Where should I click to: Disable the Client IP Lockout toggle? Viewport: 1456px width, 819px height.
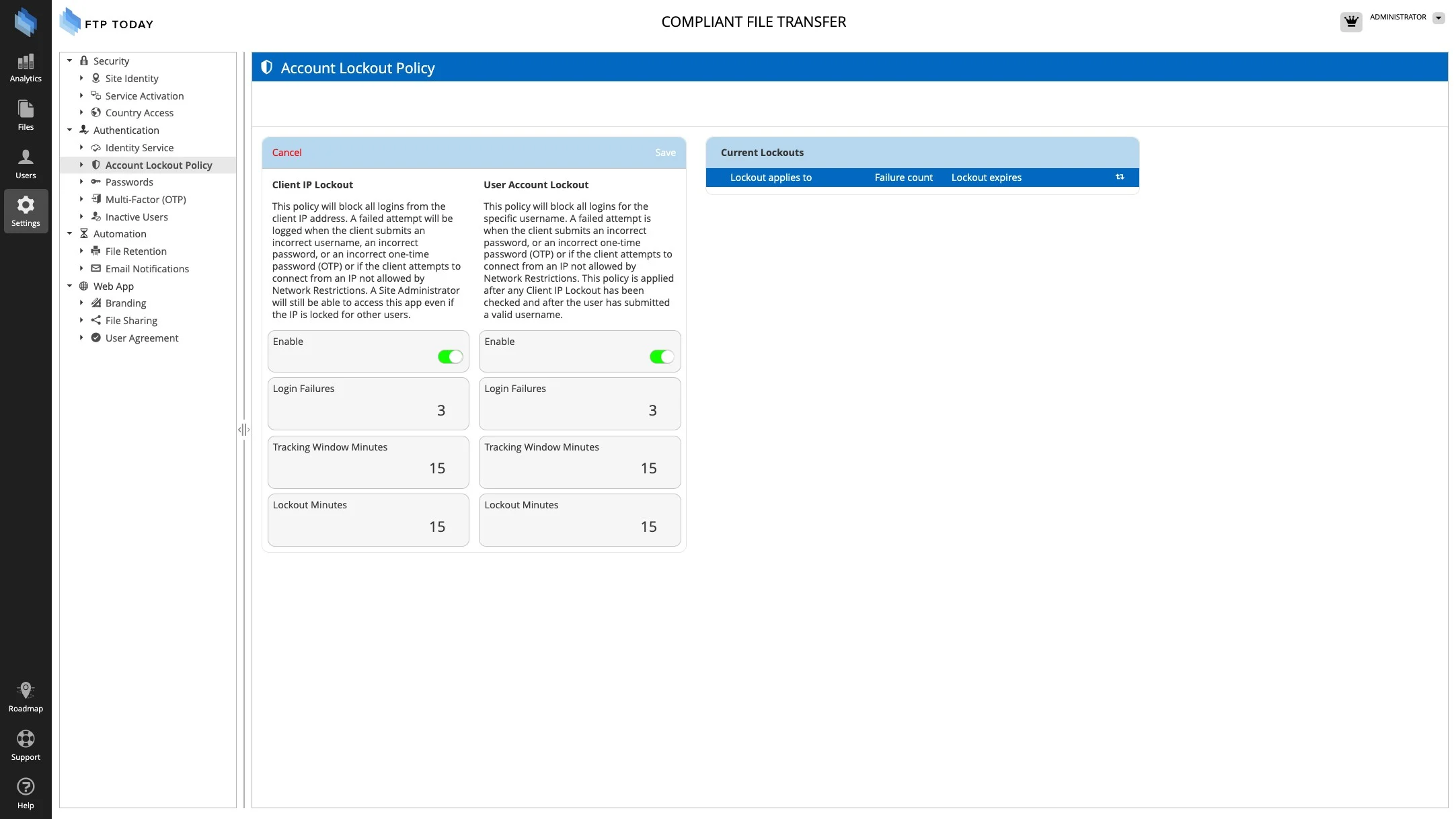(x=450, y=357)
